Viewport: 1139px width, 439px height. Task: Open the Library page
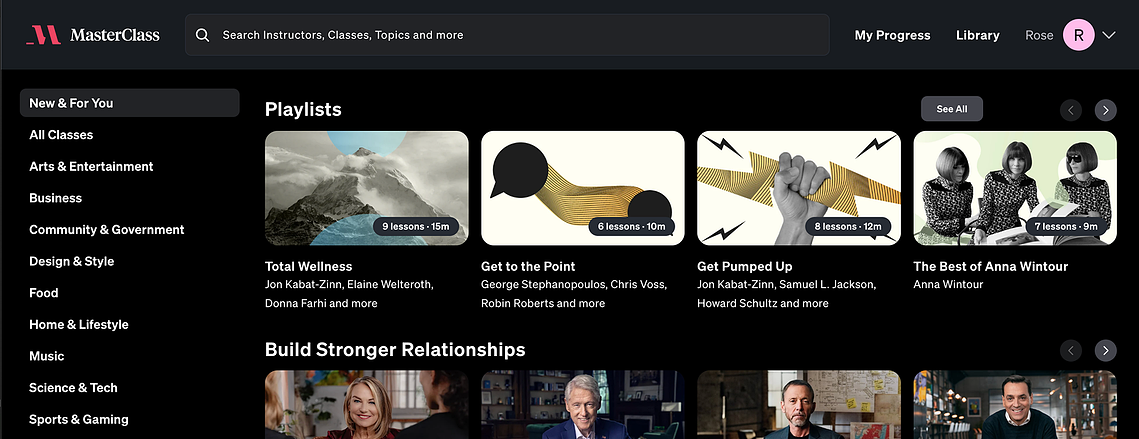[978, 35]
